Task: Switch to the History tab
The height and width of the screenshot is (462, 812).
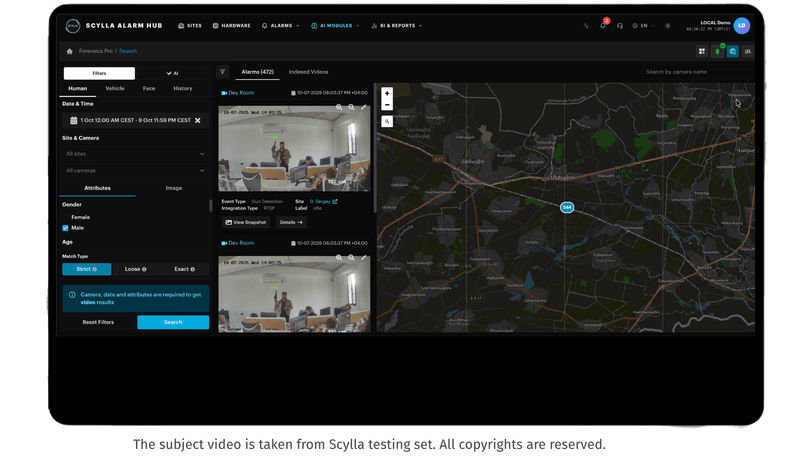Action: pos(183,89)
